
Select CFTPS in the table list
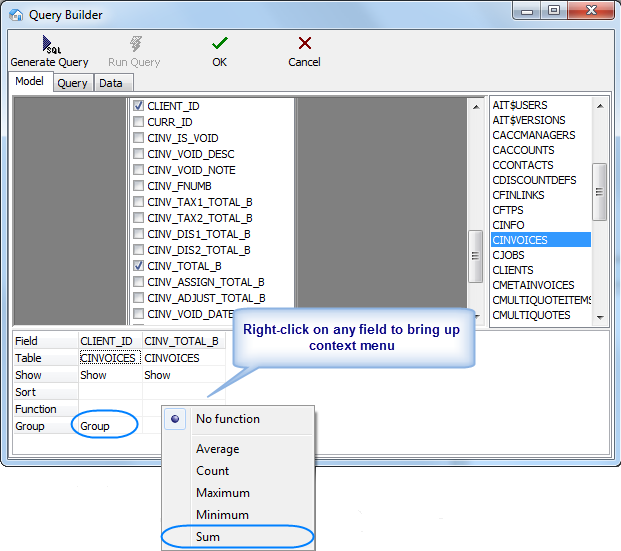[541, 210]
